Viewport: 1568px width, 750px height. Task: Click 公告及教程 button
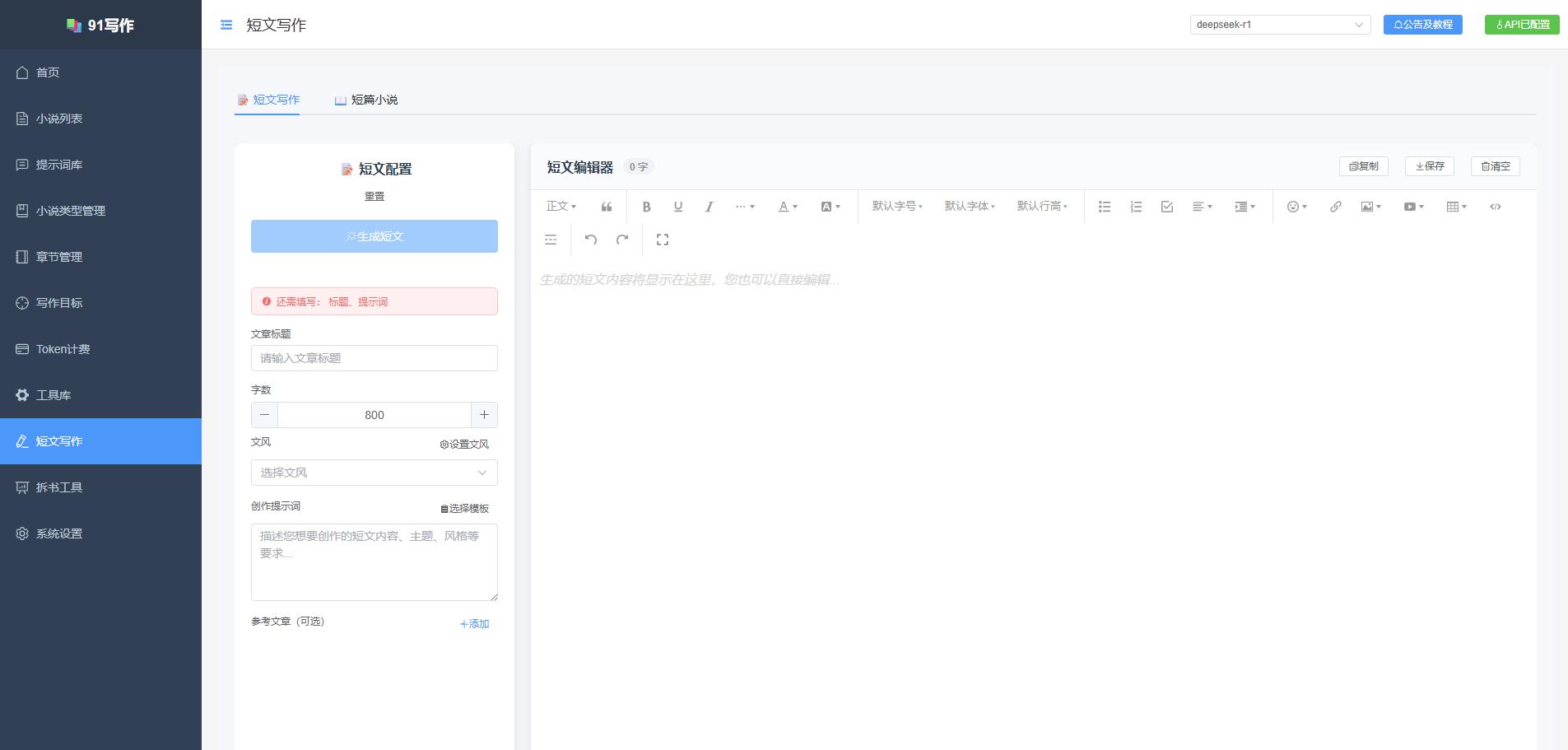click(1423, 25)
